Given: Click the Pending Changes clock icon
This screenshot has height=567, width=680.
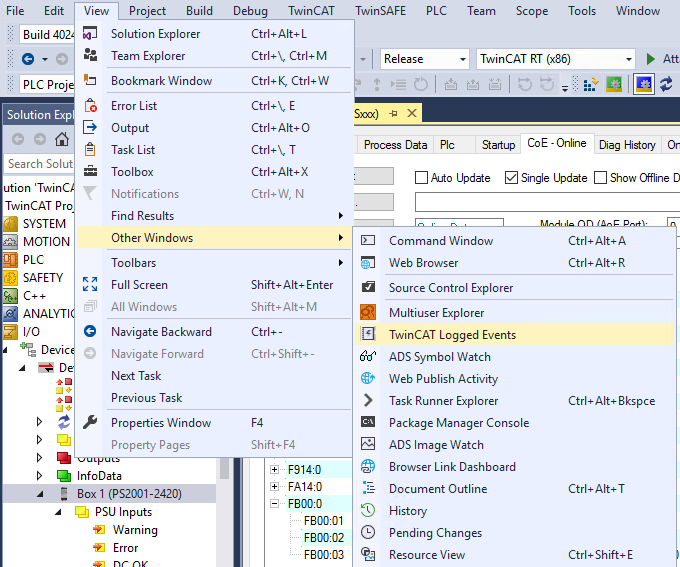Looking at the screenshot, I should [368, 532].
